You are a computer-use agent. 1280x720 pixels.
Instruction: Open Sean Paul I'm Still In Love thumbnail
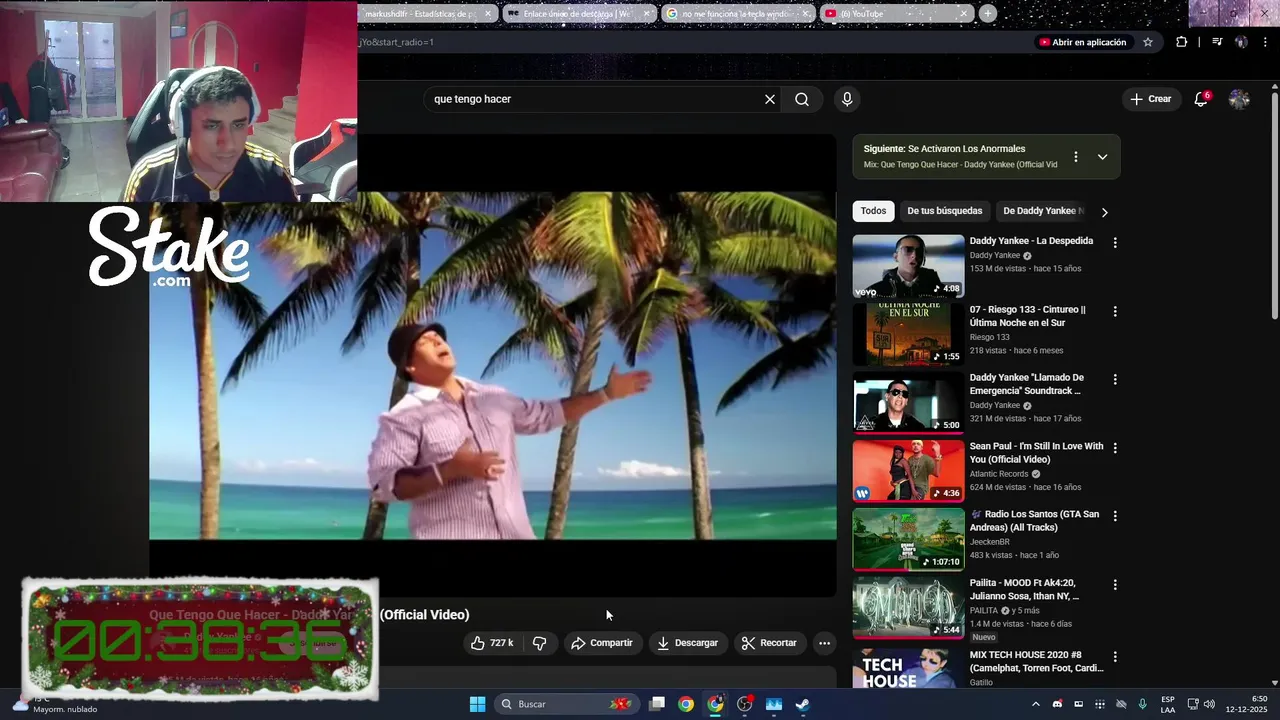(x=908, y=471)
